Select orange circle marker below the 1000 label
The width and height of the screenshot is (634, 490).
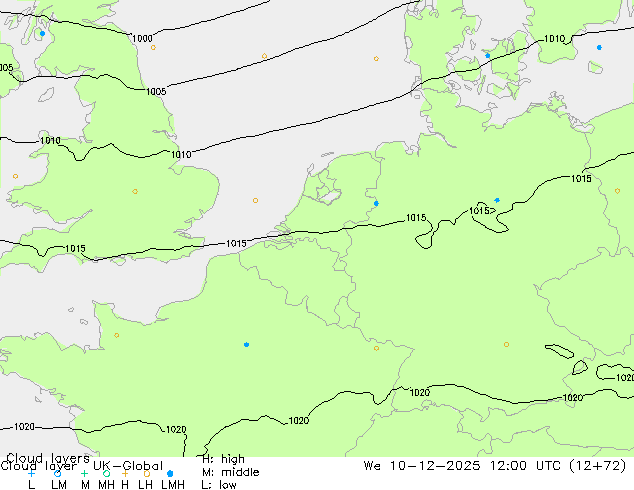tap(153, 47)
